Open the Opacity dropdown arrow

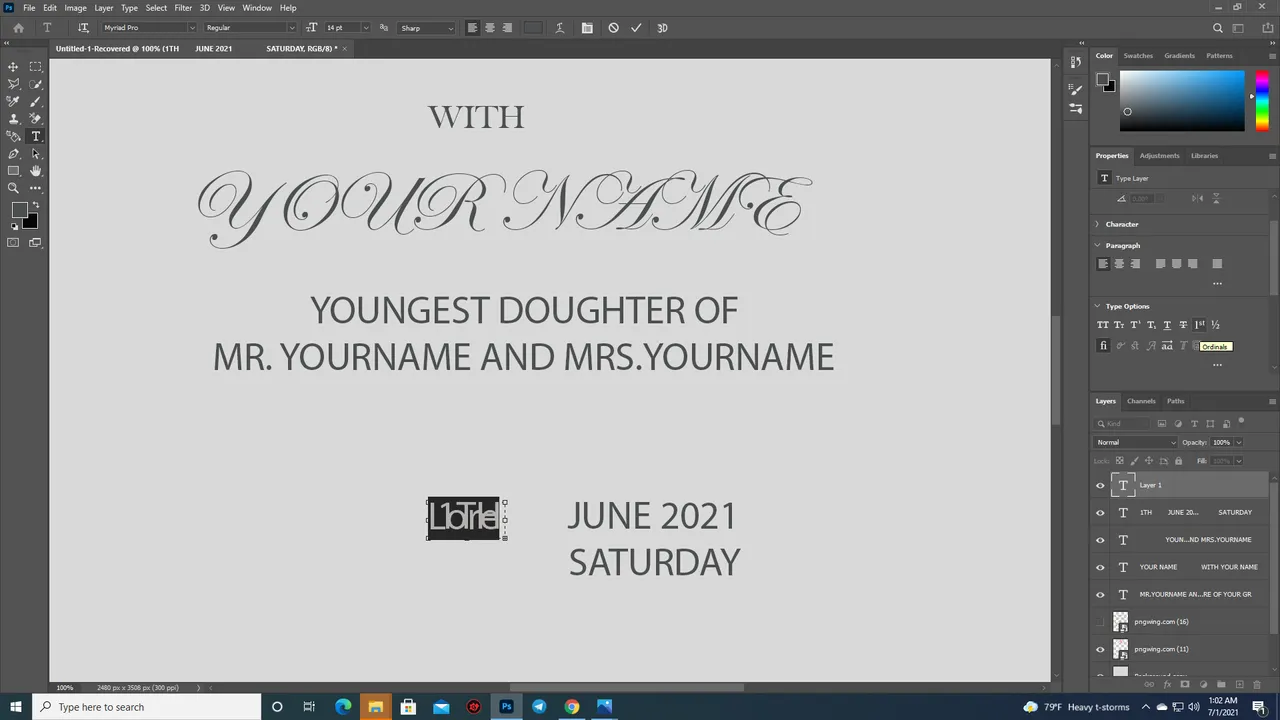[x=1238, y=442]
